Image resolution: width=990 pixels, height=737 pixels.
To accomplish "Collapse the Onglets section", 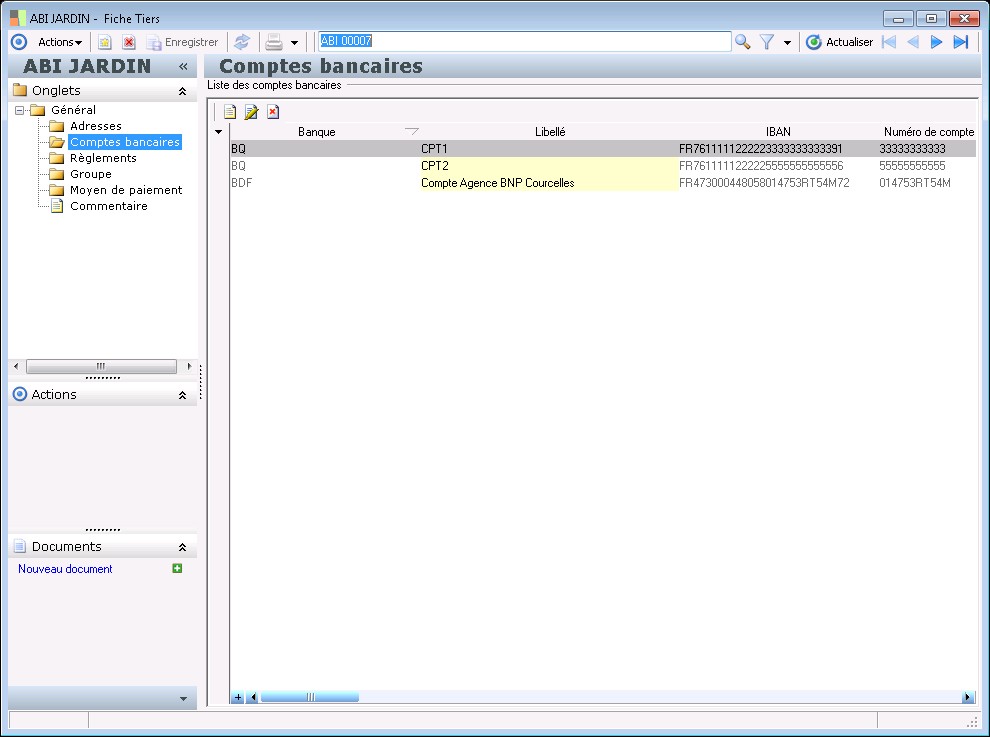I will pos(182,91).
